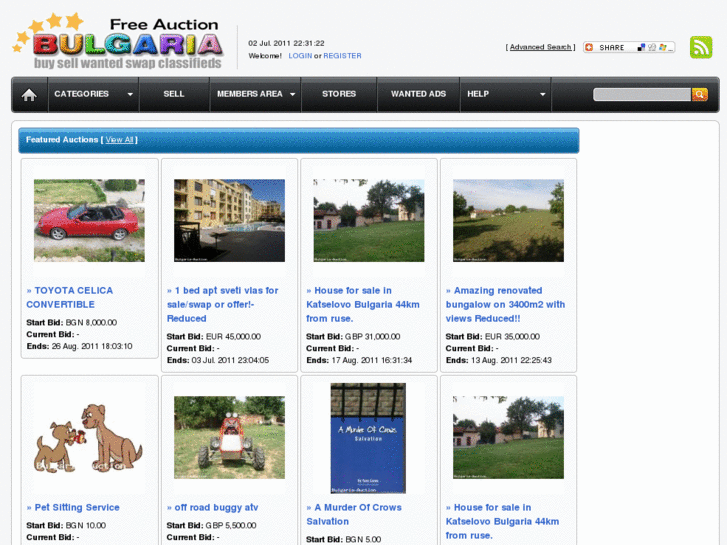Open the off road buggy photo
727x545 pixels.
click(230, 437)
